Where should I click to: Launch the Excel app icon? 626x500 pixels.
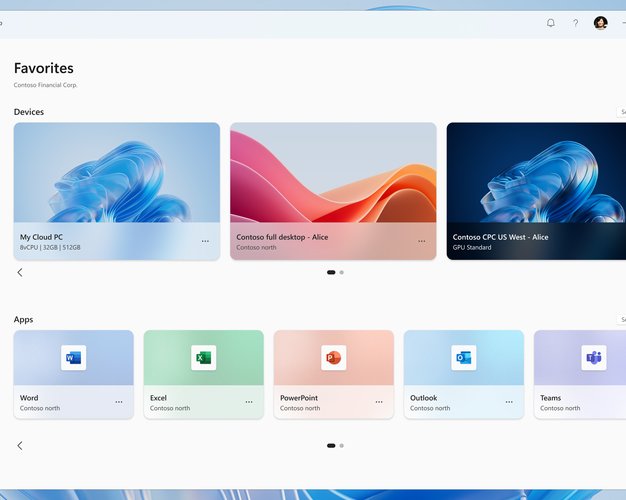(204, 357)
